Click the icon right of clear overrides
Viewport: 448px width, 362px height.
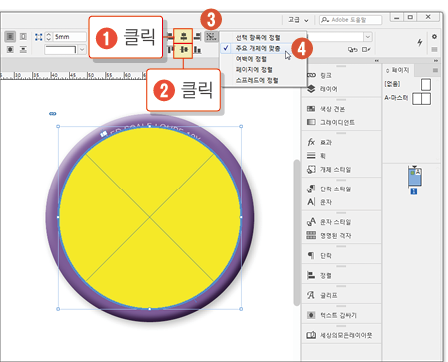366,50
